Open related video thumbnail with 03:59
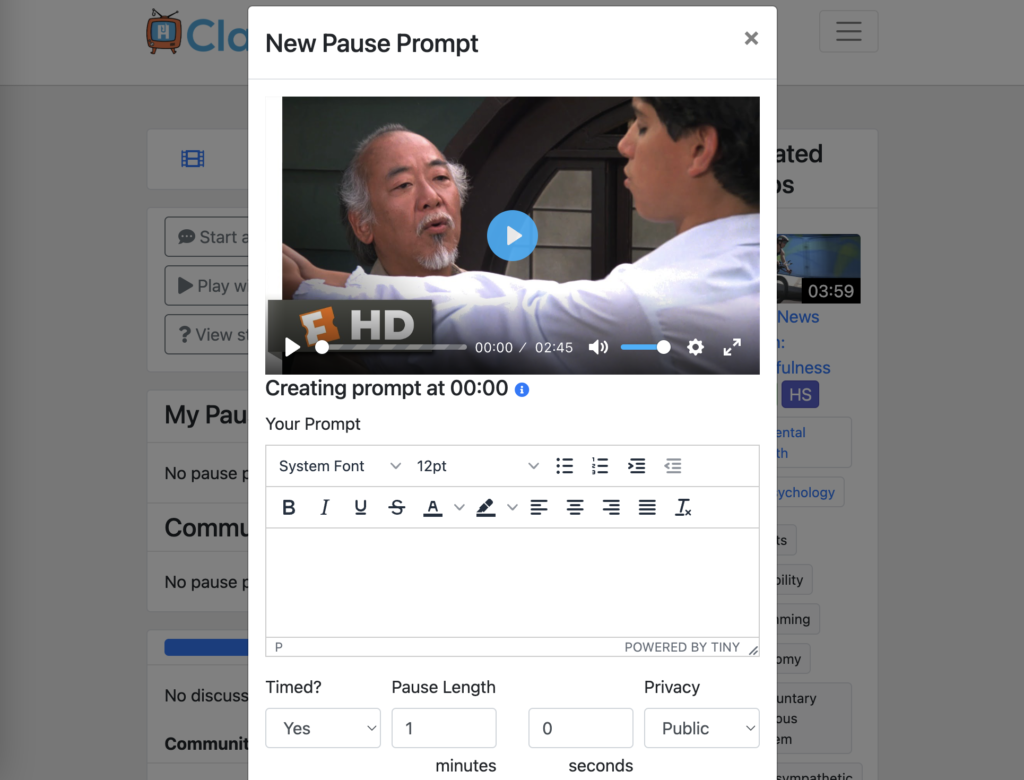Screen dimensions: 1024x780 click(818, 268)
